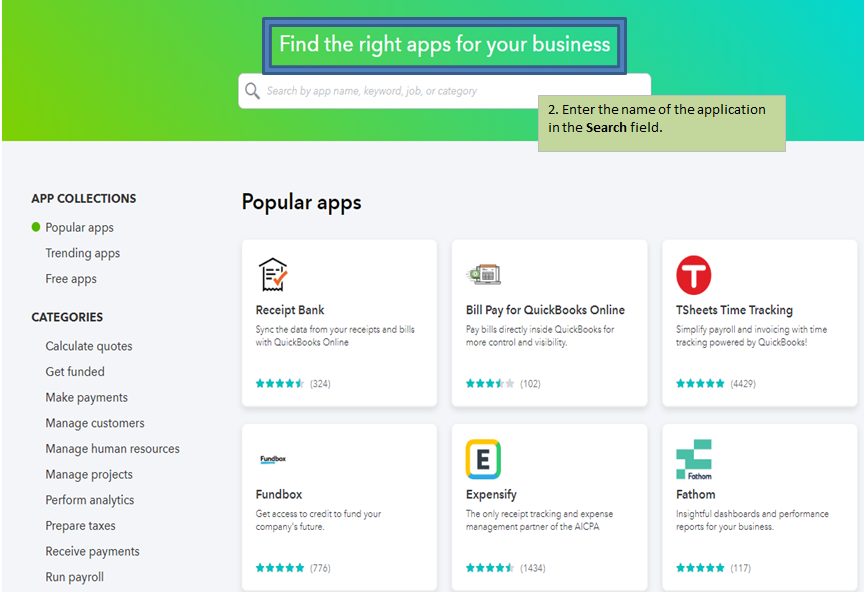Screen dimensions: 864x592
Task: Click the Fundbox logo icon
Action: click(x=273, y=459)
